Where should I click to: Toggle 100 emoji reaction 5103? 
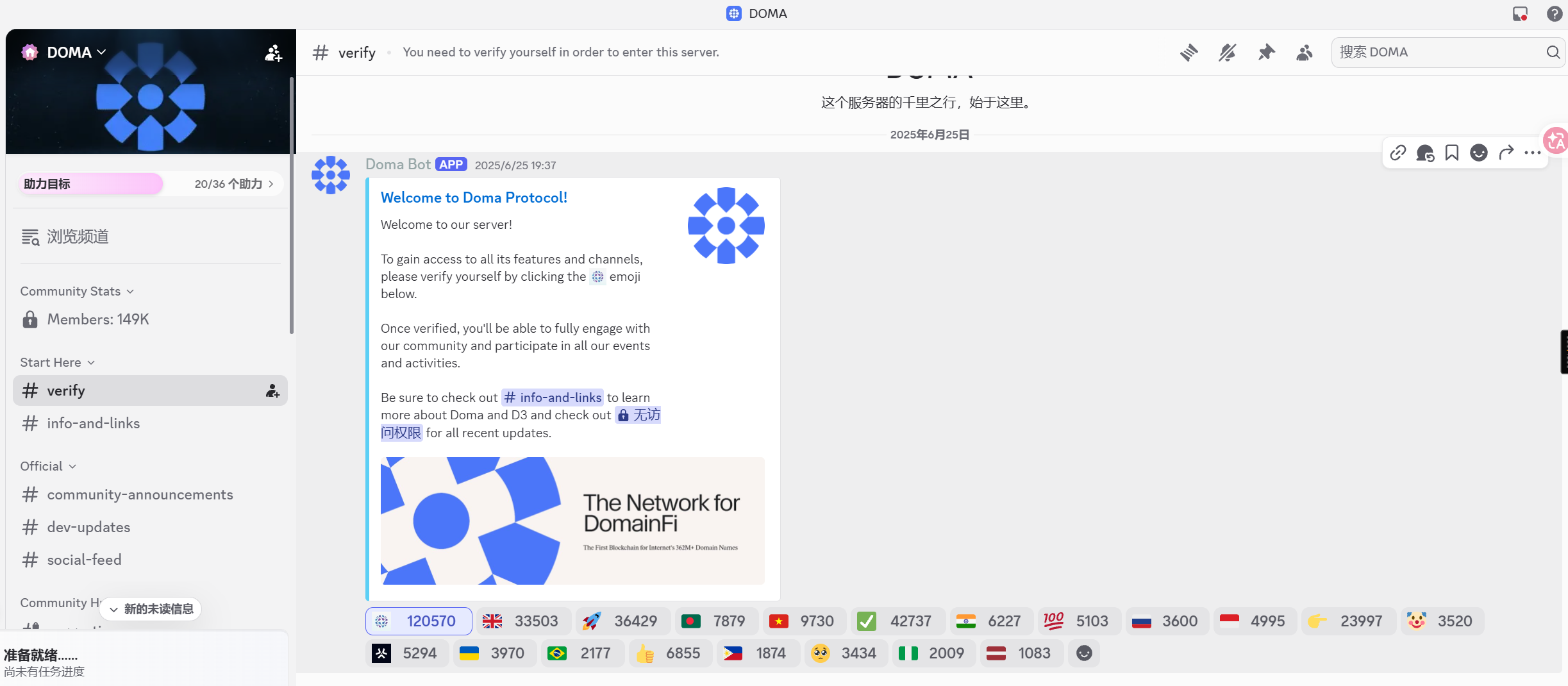pos(1079,621)
